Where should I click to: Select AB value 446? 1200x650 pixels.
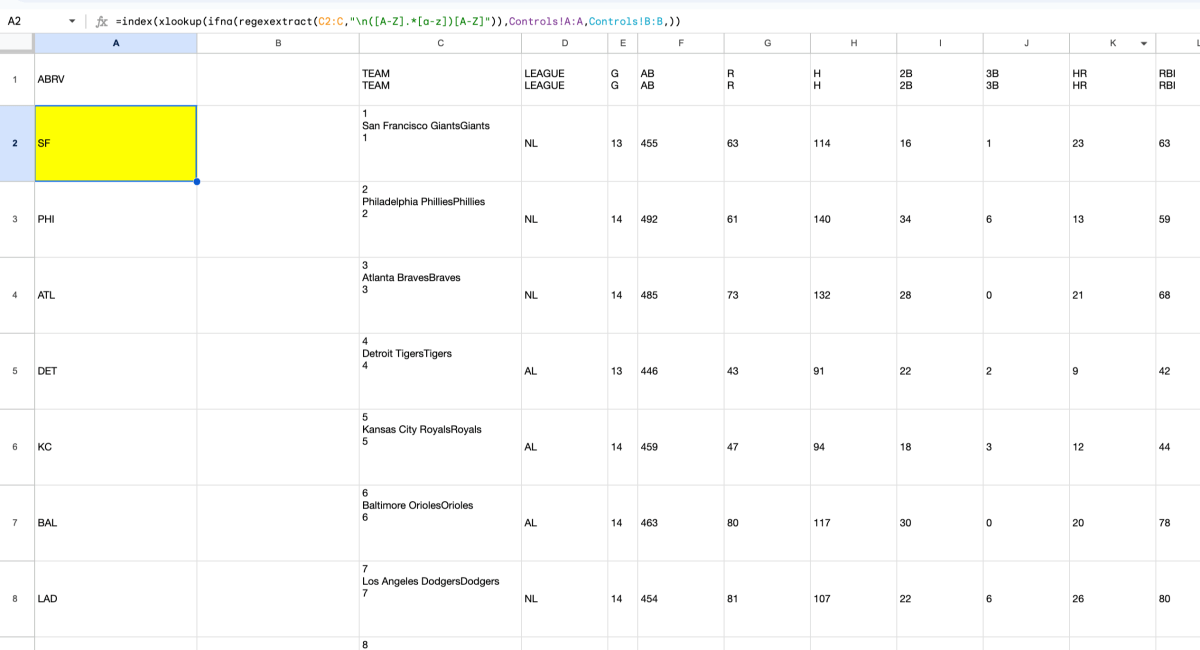click(681, 371)
